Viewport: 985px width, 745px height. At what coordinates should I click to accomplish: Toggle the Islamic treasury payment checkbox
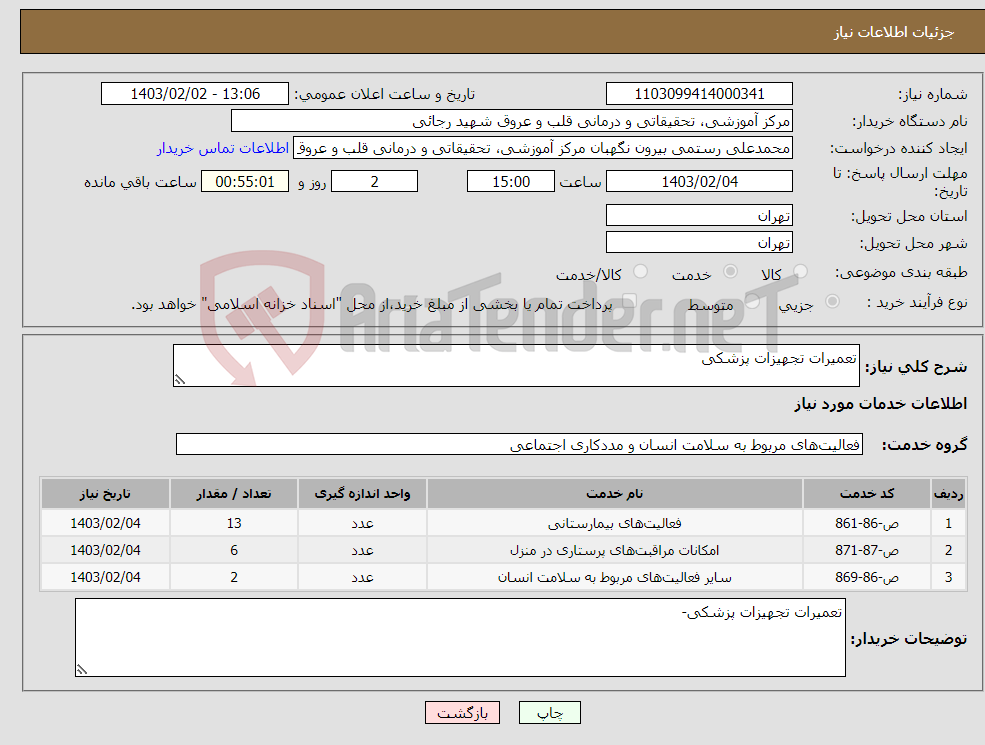(629, 302)
